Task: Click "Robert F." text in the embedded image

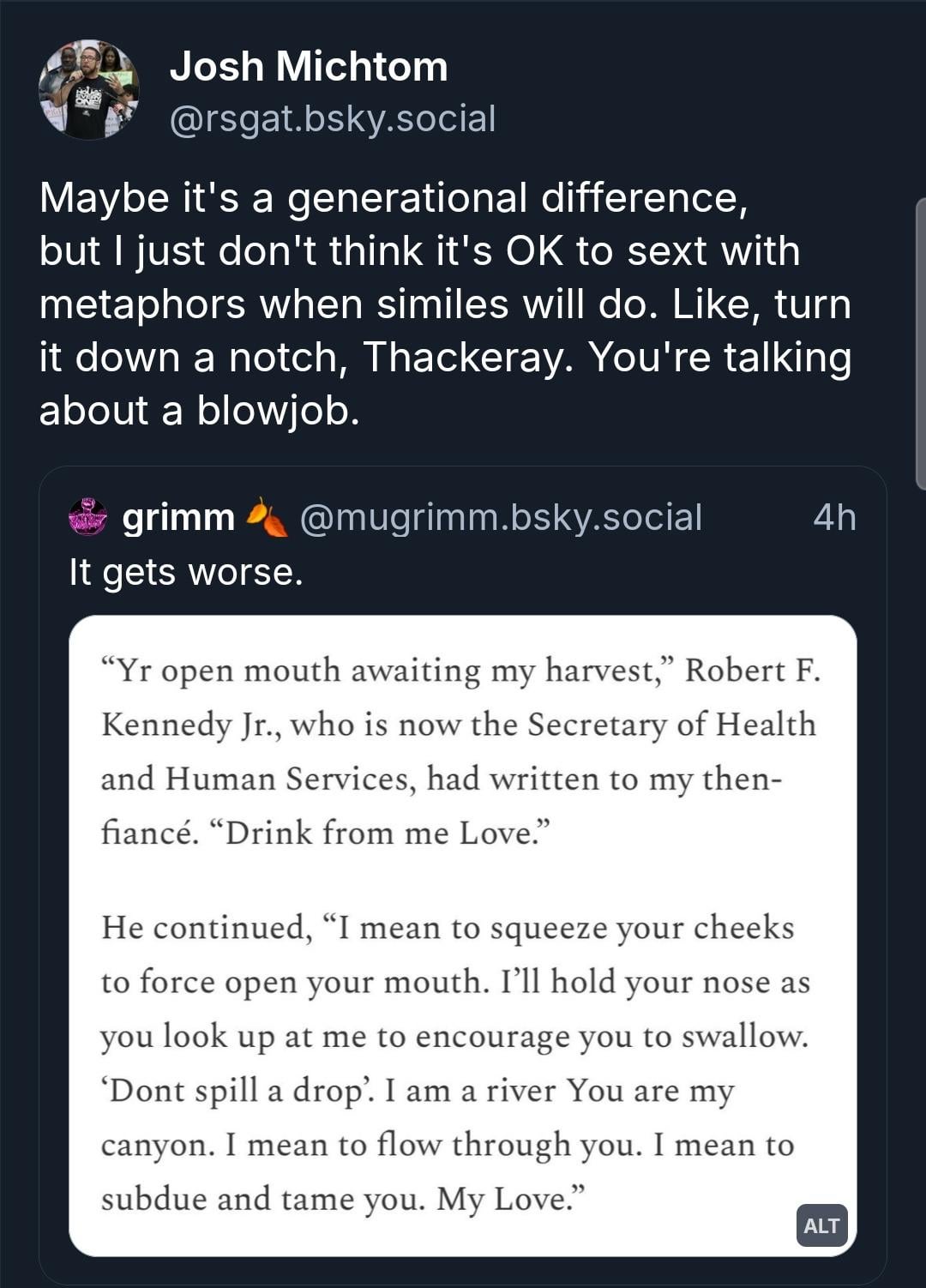Action: [x=752, y=671]
